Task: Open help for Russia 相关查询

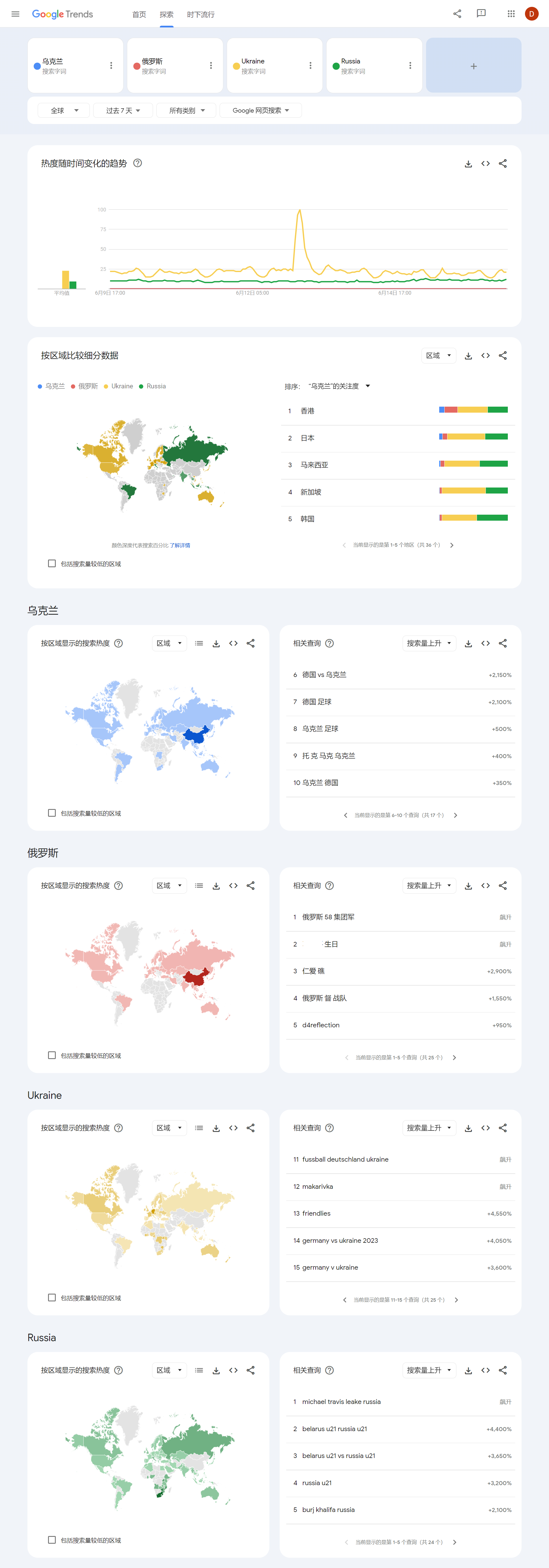Action: [330, 1370]
